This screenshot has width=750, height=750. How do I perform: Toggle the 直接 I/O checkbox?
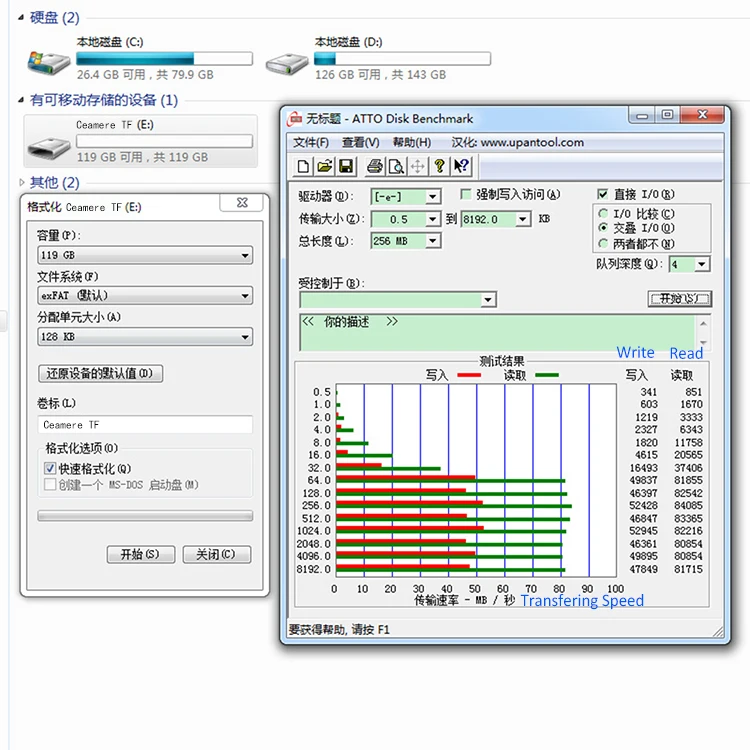tap(603, 194)
